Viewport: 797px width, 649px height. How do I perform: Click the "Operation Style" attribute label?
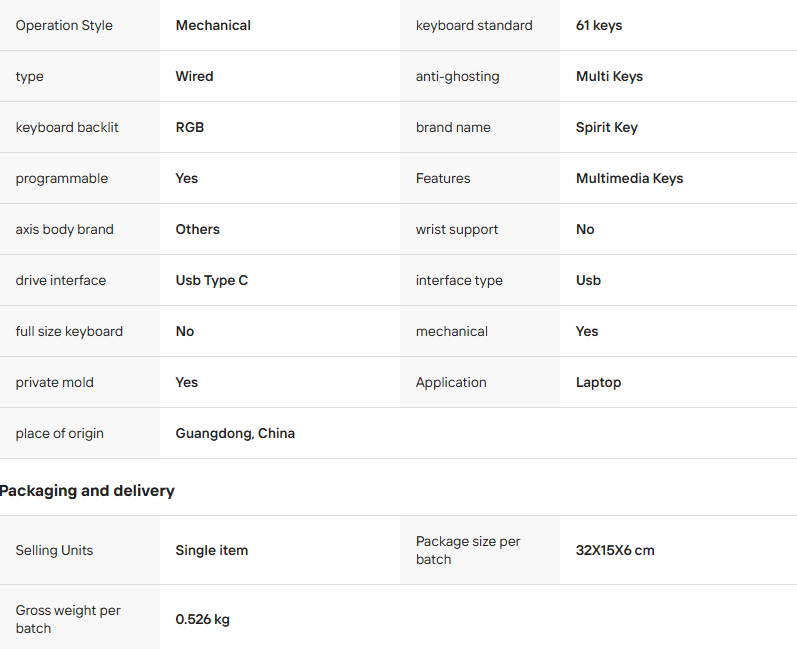[64, 25]
